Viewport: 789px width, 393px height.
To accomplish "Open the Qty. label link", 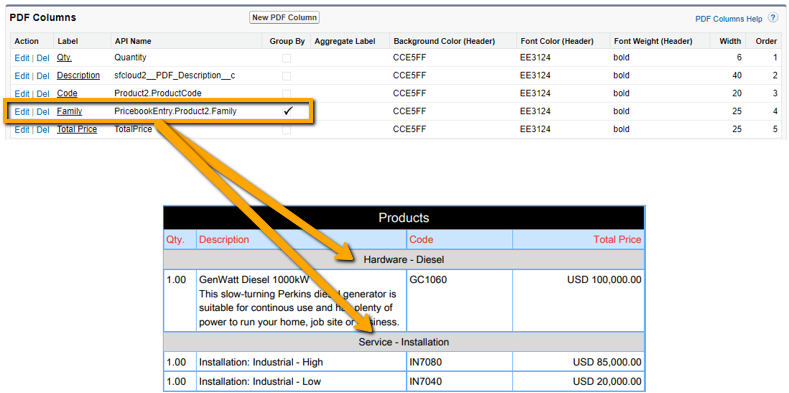I will 64,58.
